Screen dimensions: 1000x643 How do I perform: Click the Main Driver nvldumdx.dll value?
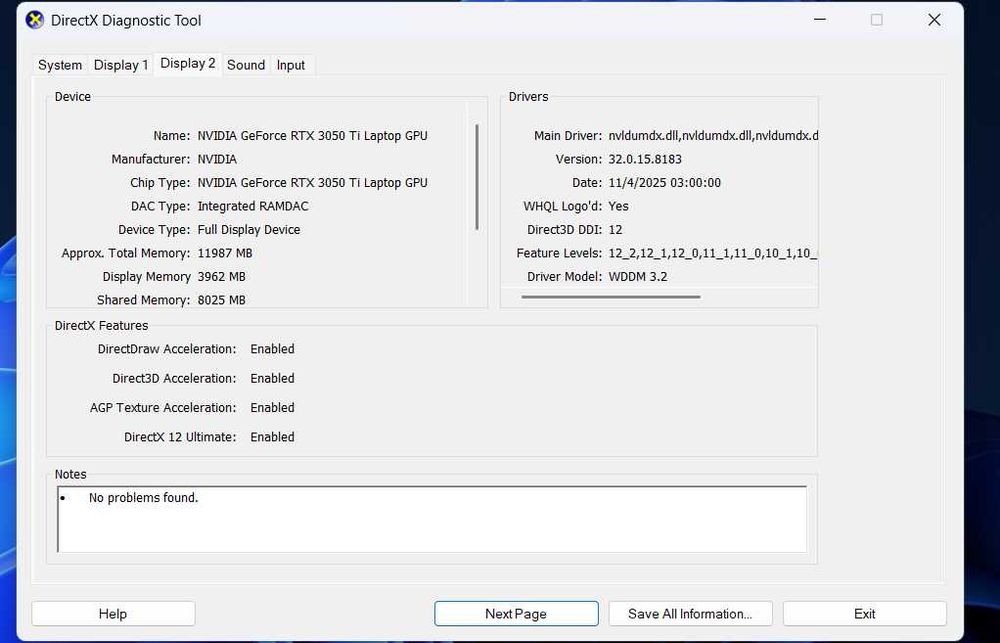point(713,136)
